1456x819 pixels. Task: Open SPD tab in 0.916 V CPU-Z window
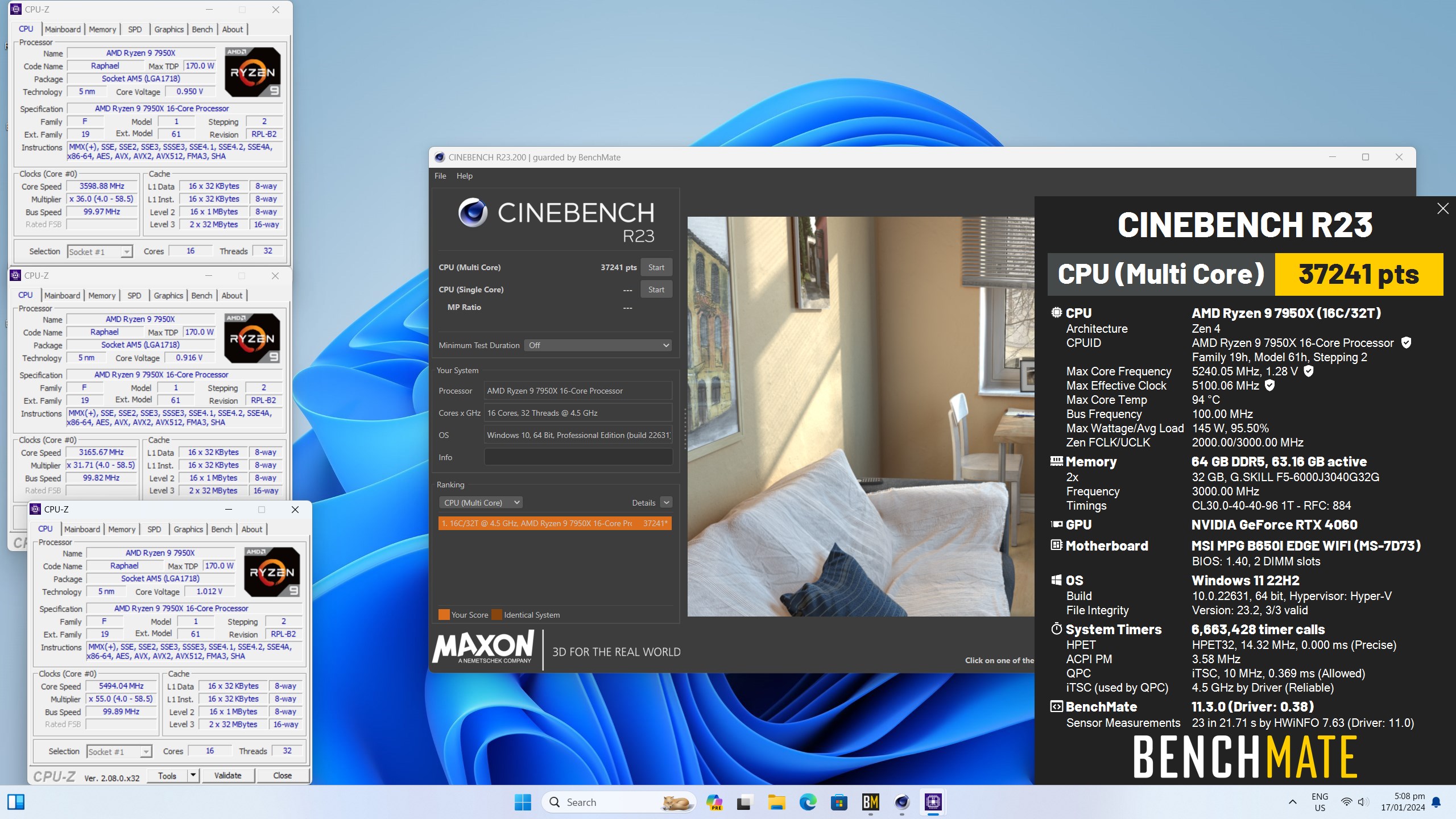pos(134,295)
